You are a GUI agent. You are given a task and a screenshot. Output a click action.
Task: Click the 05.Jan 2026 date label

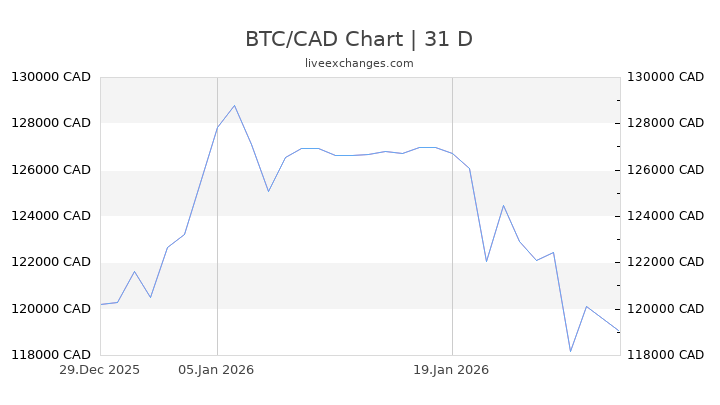[x=217, y=369]
